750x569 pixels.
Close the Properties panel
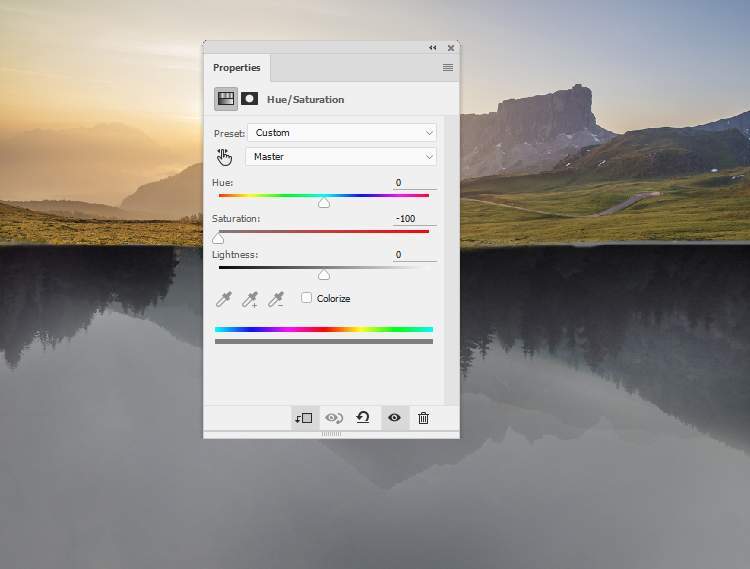click(x=451, y=48)
